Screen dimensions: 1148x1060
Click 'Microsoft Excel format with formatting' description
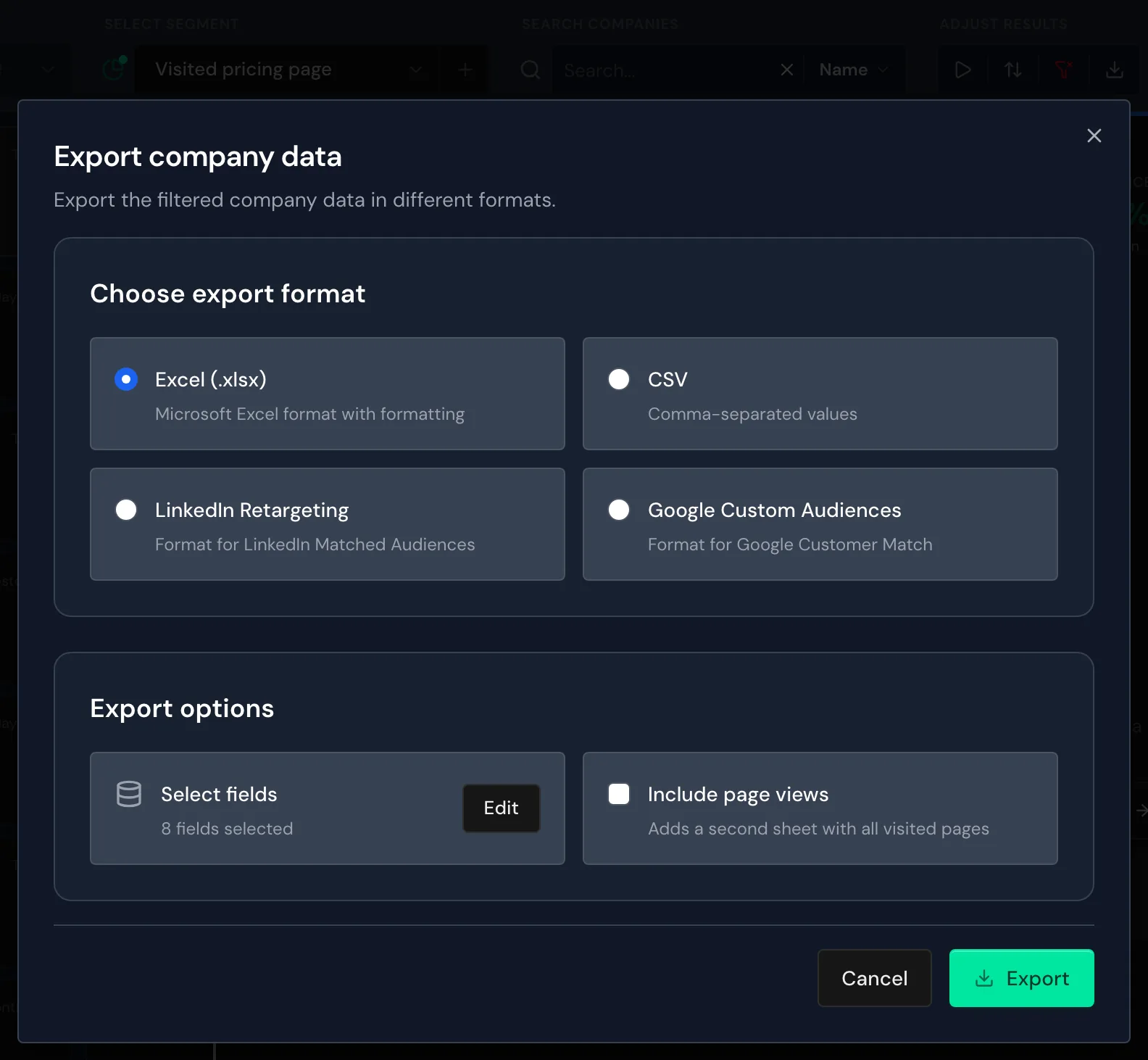point(309,414)
